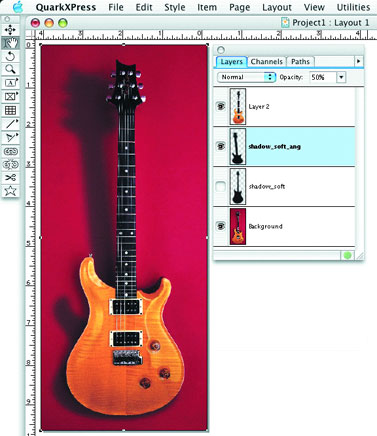Image resolution: width=377 pixels, height=436 pixels.
Task: Switch to the Layers tab
Action: point(231,62)
